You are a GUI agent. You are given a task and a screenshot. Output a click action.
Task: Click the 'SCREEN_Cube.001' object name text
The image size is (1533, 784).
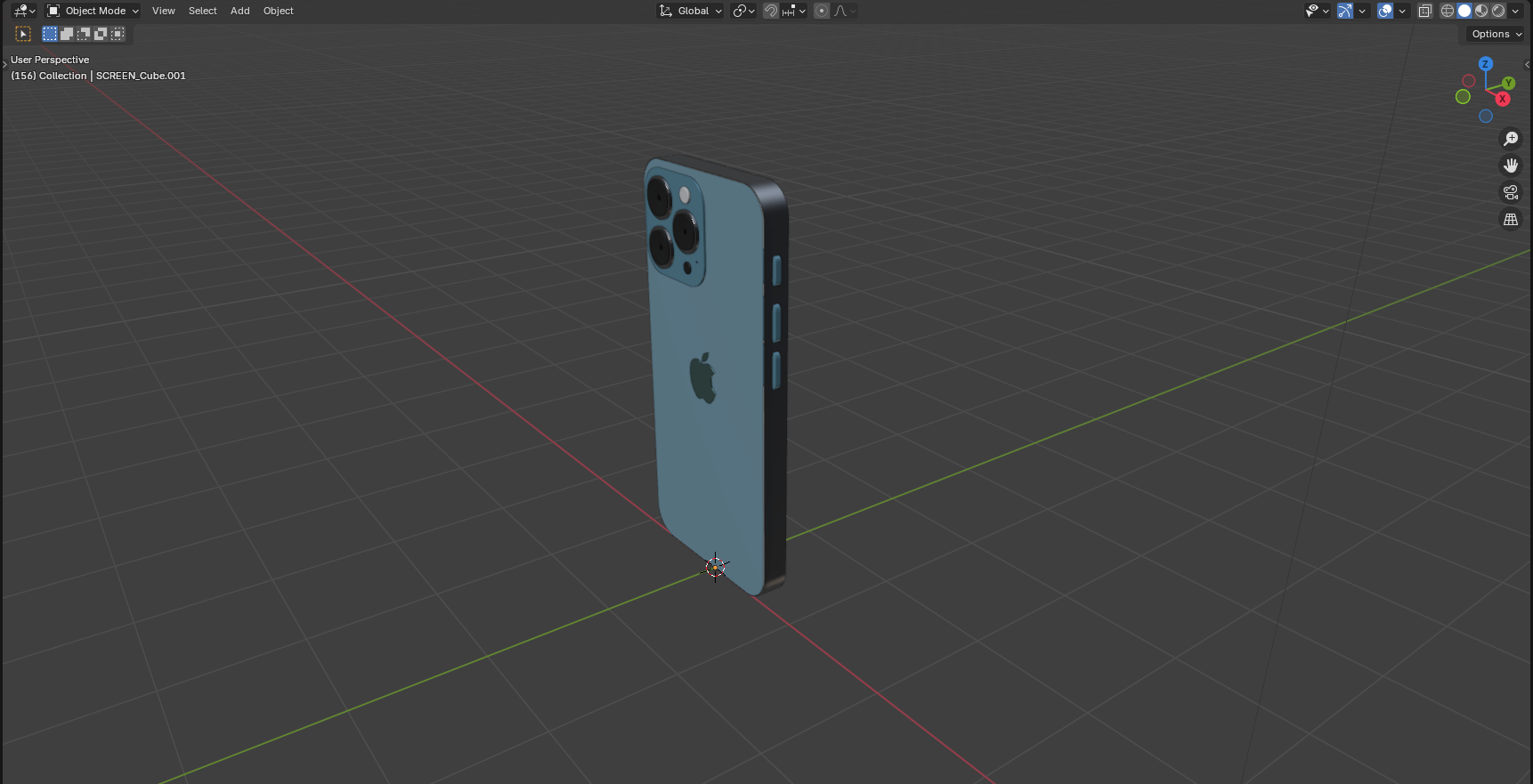click(x=141, y=76)
